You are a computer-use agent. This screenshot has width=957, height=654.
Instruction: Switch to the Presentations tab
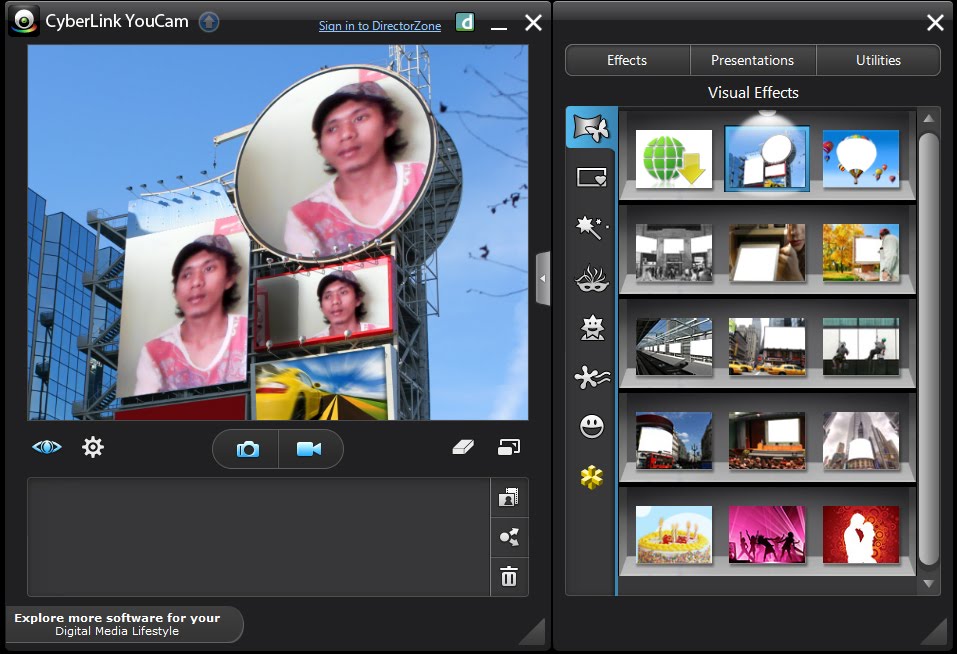(753, 60)
